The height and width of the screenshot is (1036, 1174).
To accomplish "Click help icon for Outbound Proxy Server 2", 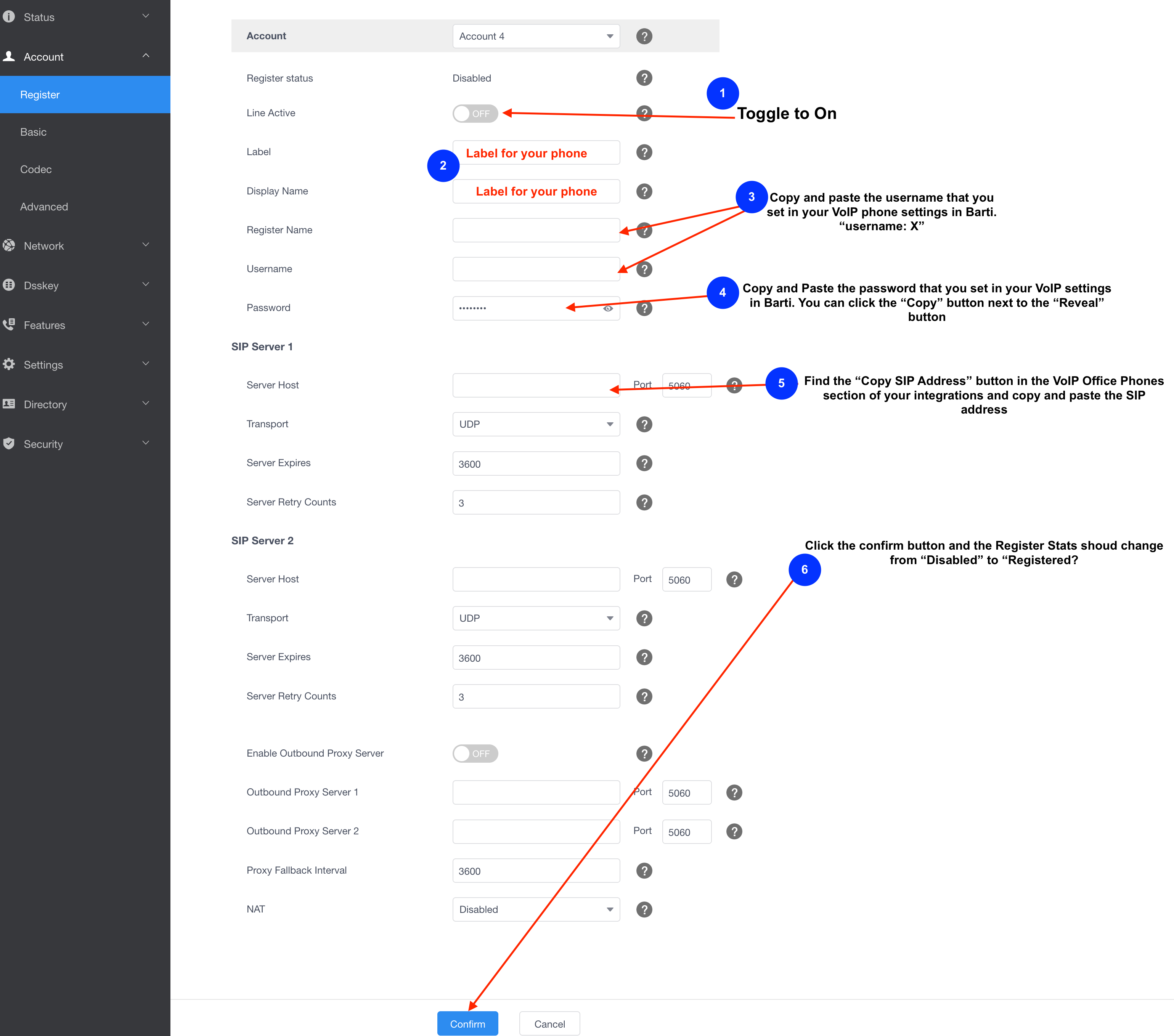I will (734, 832).
